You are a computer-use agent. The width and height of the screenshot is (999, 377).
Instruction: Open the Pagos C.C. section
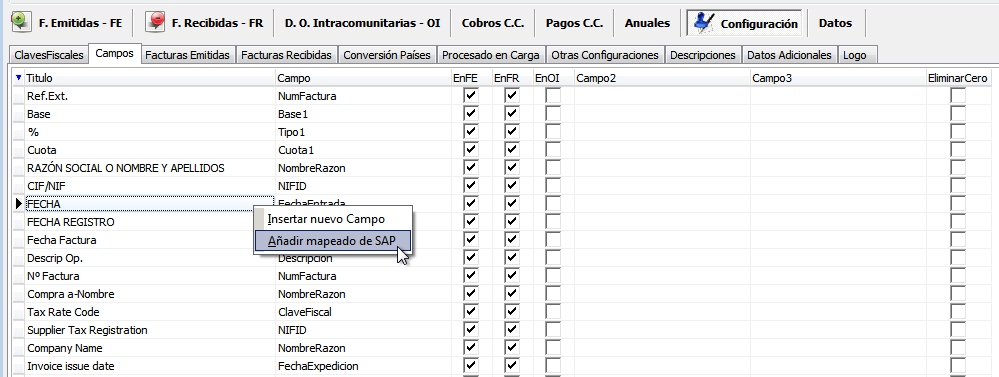[574, 23]
